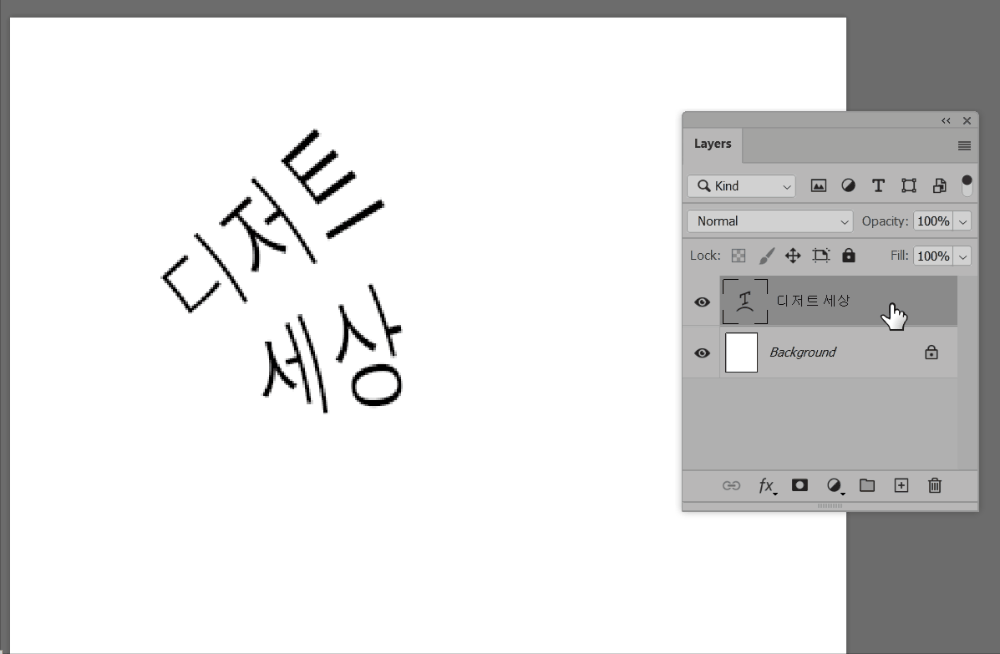Open the Kind filter type dropdown
The image size is (1000, 654).
741,186
